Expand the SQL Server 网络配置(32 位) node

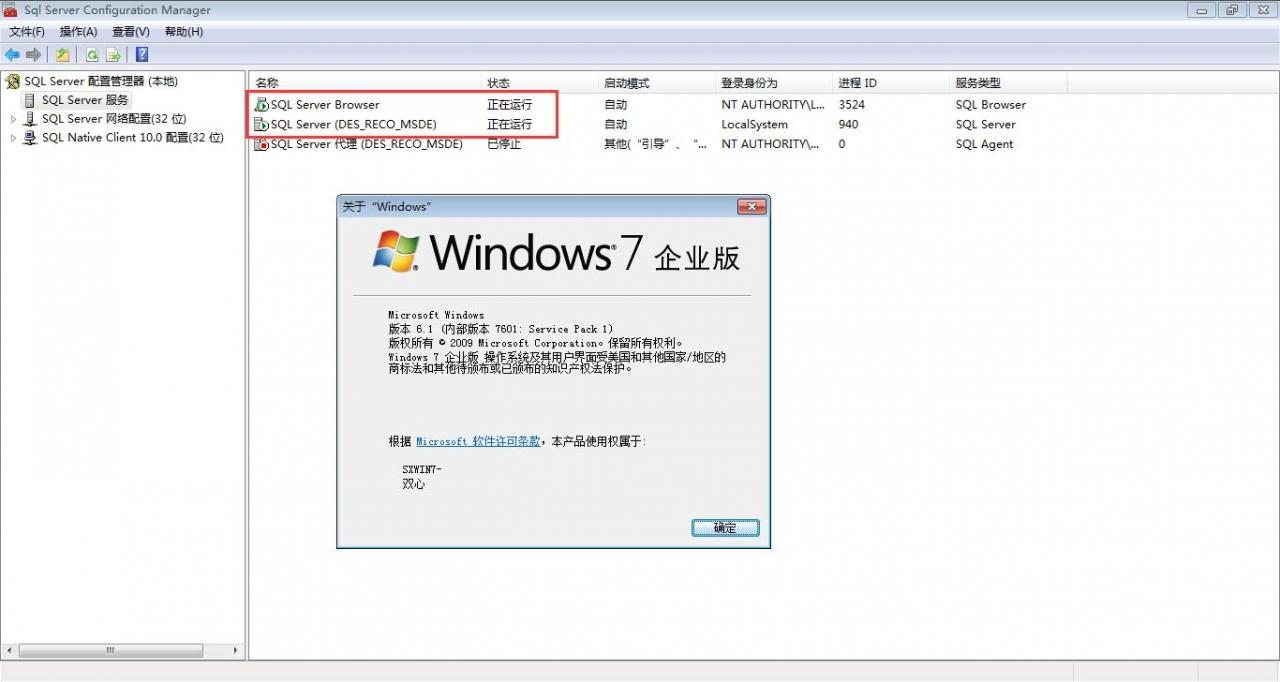point(14,119)
